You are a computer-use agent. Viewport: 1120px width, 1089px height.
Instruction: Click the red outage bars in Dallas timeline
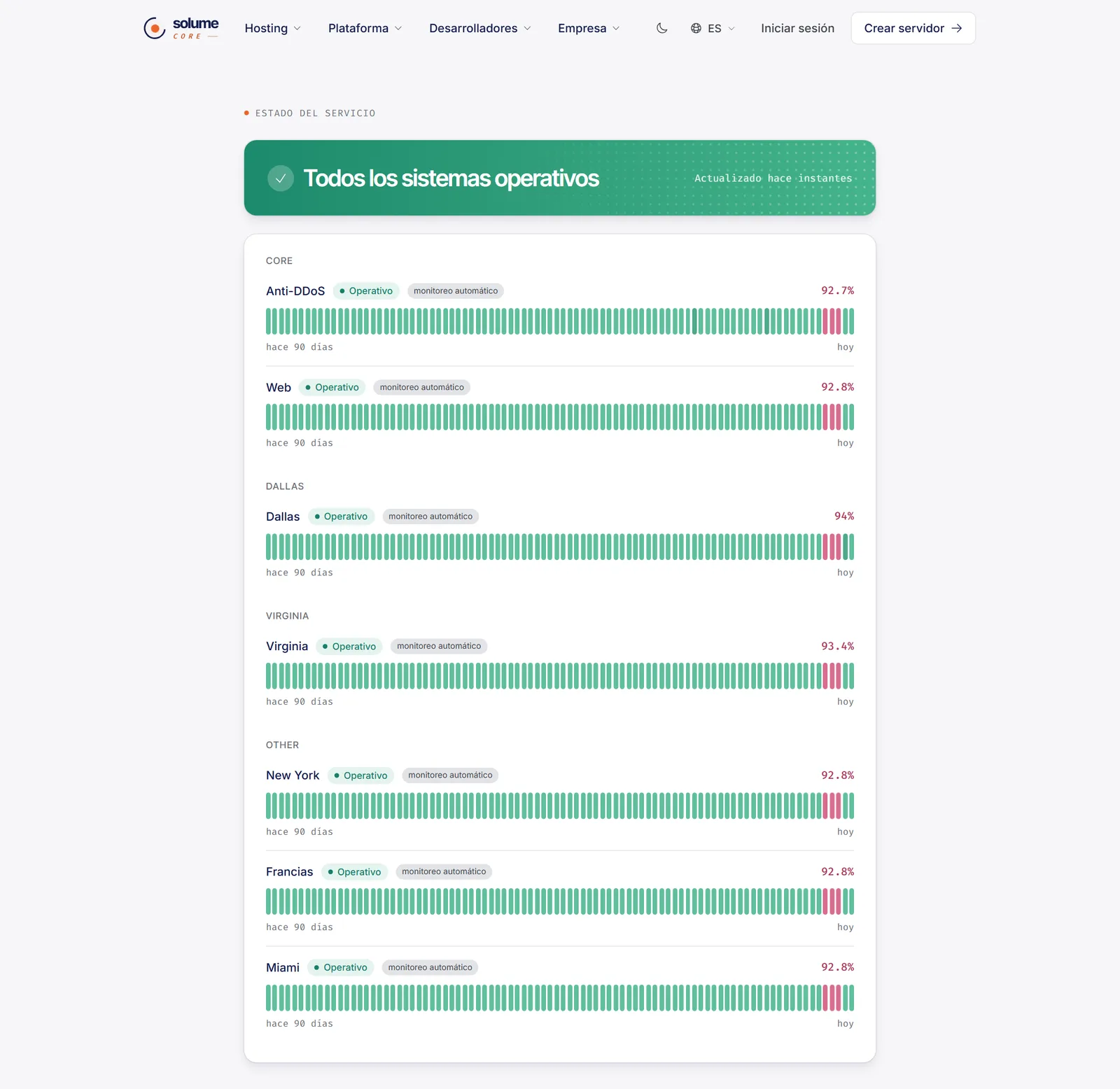(x=832, y=547)
